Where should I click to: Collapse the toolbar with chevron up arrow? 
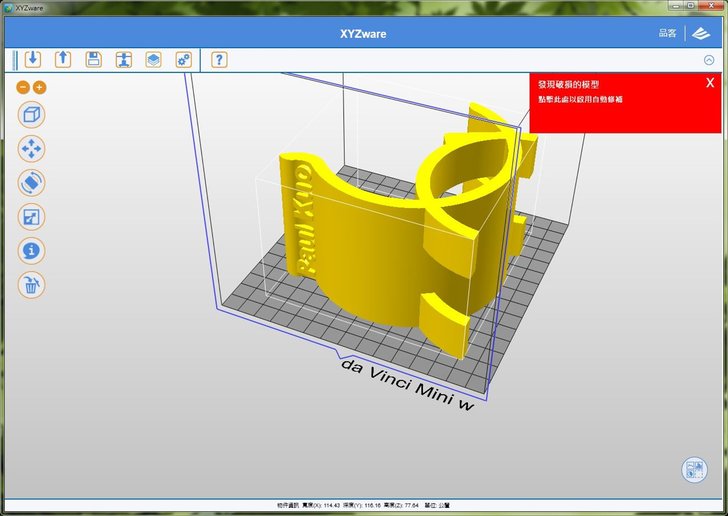[709, 60]
